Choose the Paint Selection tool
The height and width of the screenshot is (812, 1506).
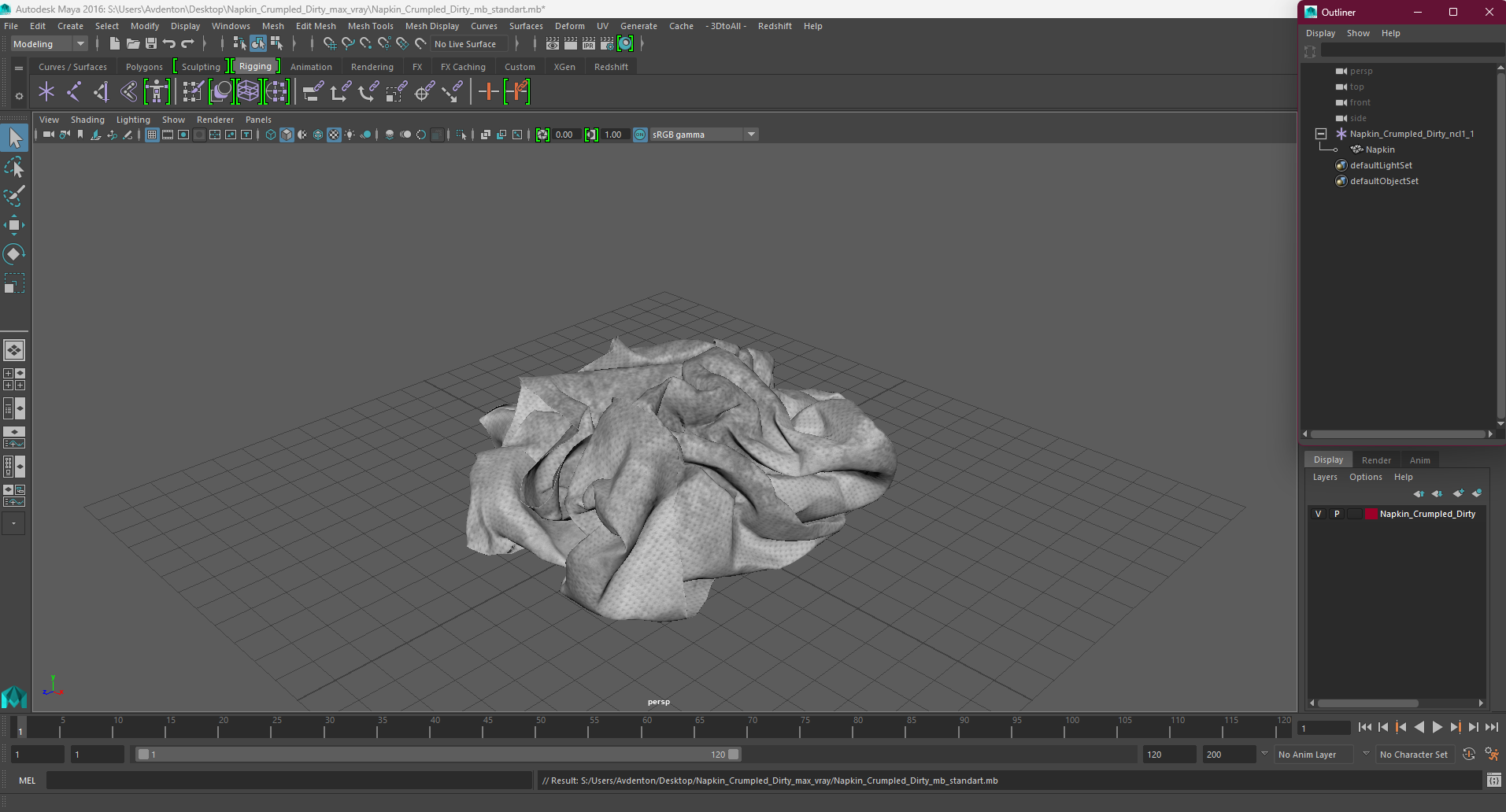coord(14,196)
